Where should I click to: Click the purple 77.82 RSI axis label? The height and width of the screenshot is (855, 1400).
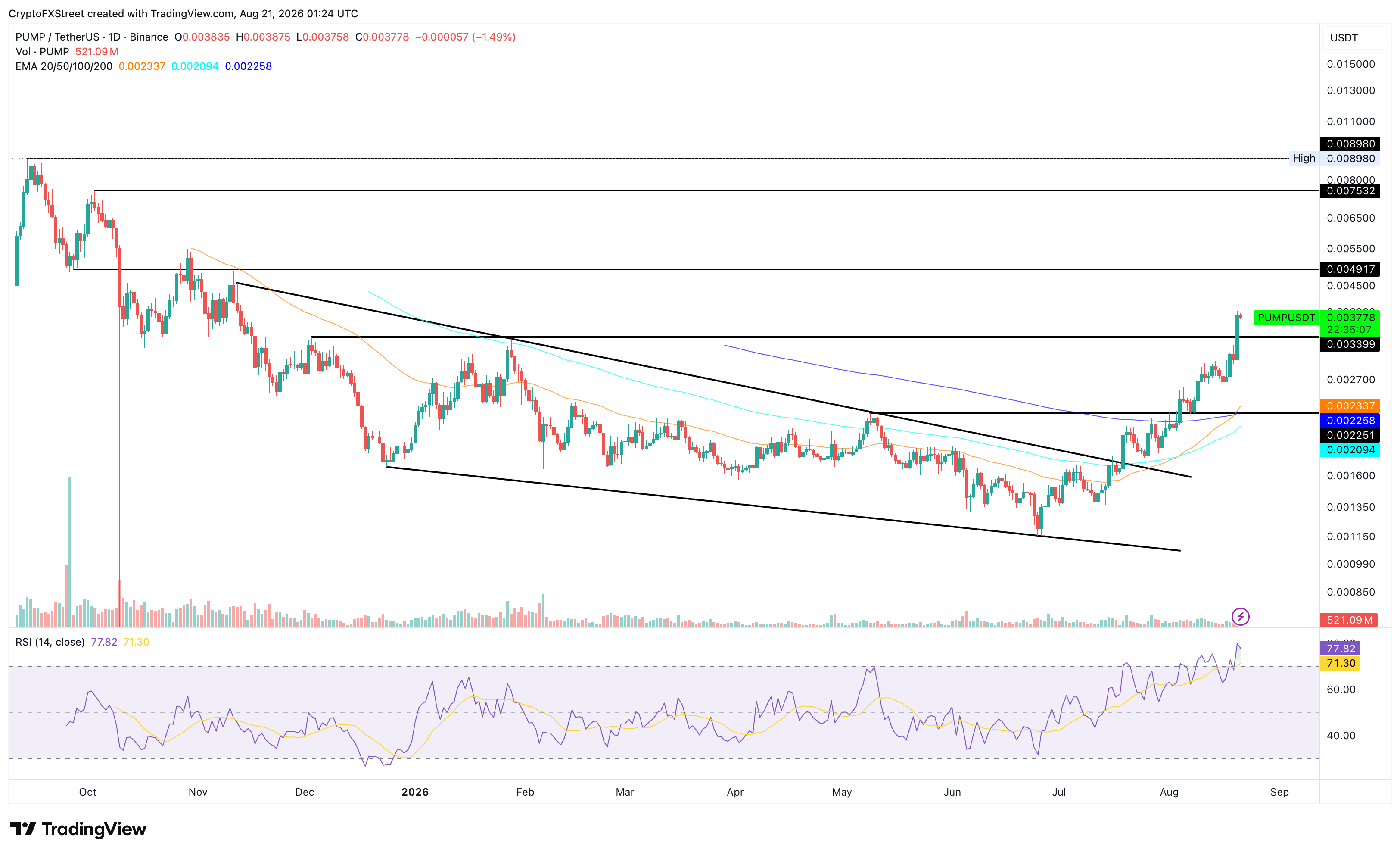point(1340,649)
